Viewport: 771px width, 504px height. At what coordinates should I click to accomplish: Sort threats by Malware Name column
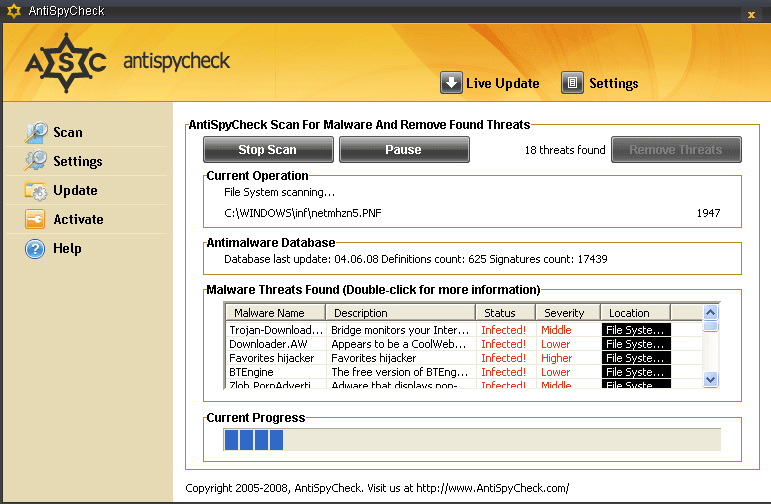pyautogui.click(x=275, y=313)
